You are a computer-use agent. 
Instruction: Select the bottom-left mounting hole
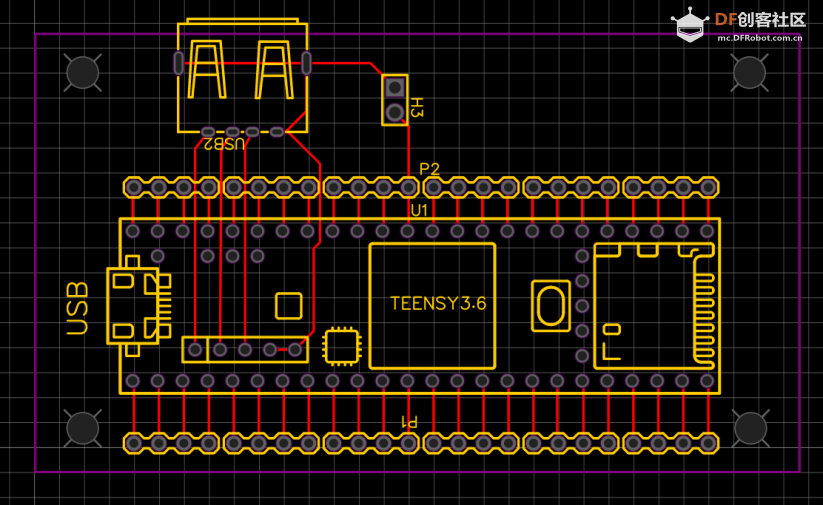pyautogui.click(x=83, y=428)
